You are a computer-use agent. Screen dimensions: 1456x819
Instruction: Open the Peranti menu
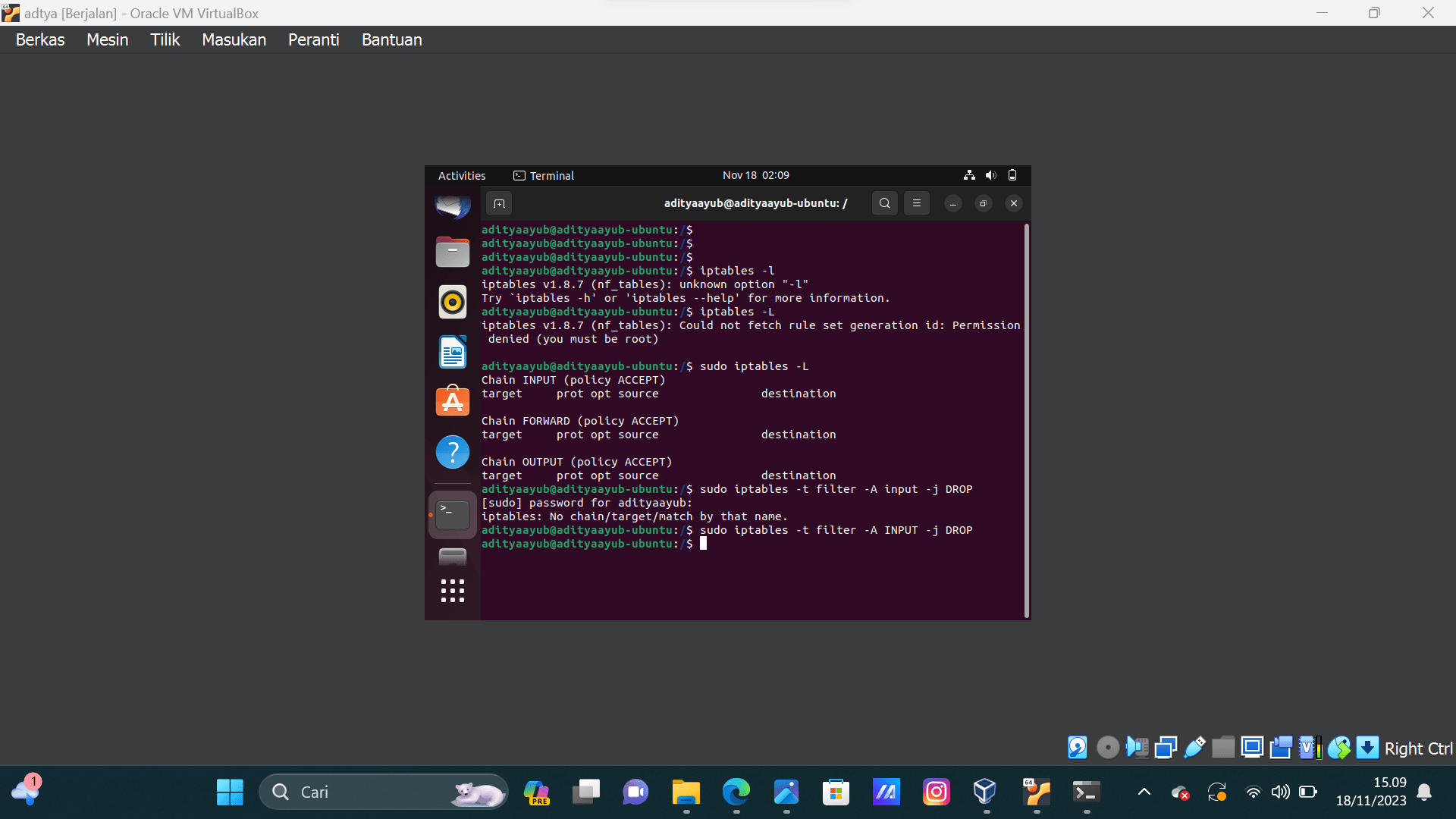click(x=313, y=39)
